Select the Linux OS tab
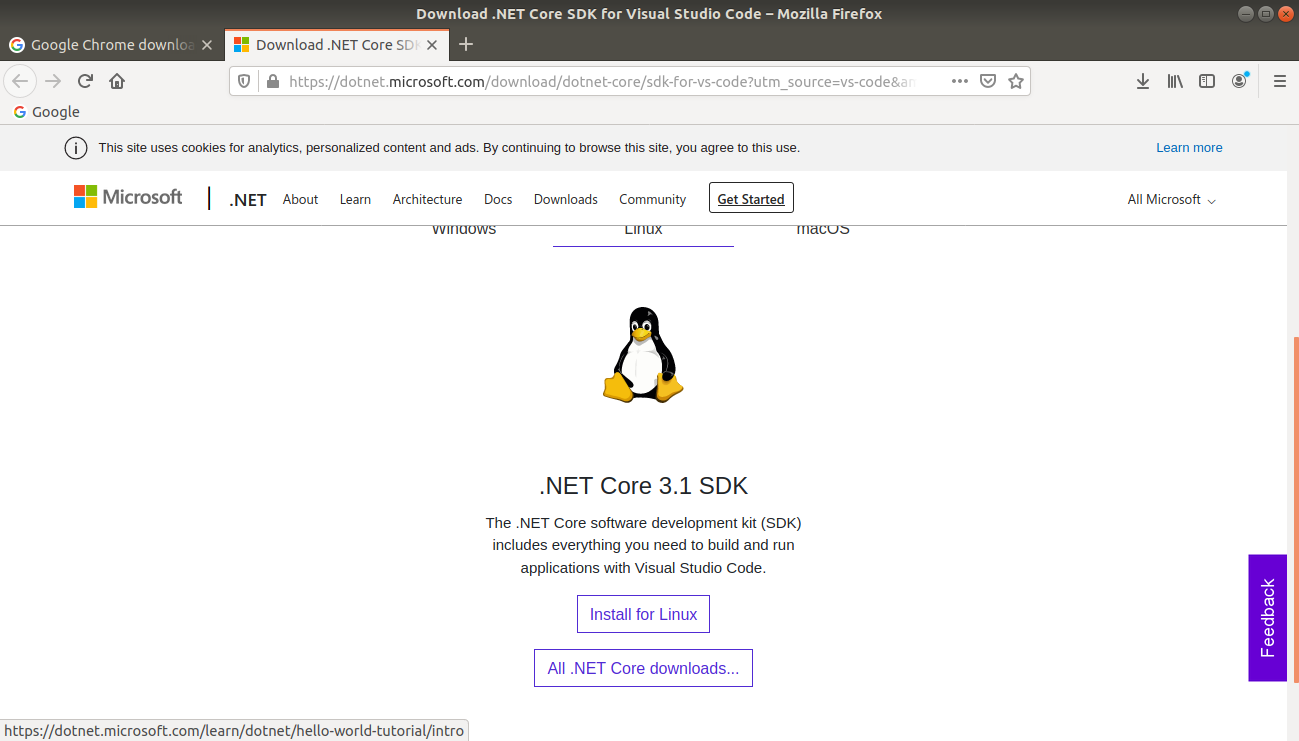The image size is (1299, 741). click(x=643, y=232)
